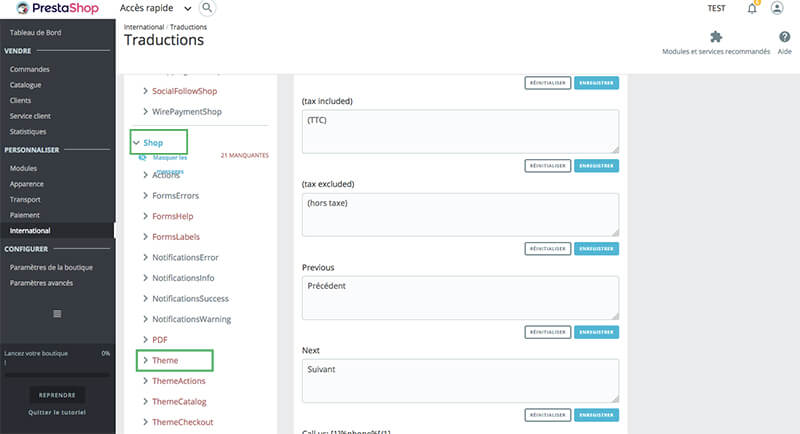The height and width of the screenshot is (434, 800).
Task: Toggle Masquer les messages eye icon
Action: tap(142, 158)
